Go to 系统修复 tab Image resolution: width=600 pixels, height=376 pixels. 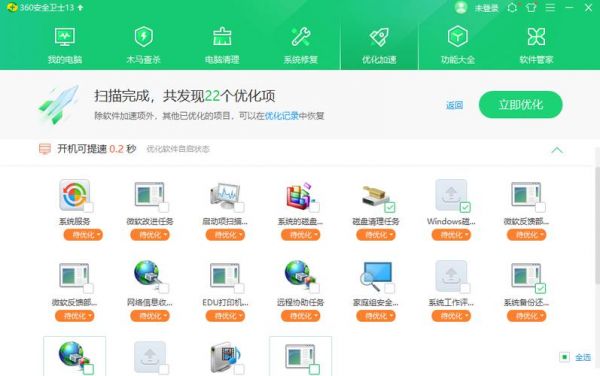(301, 45)
